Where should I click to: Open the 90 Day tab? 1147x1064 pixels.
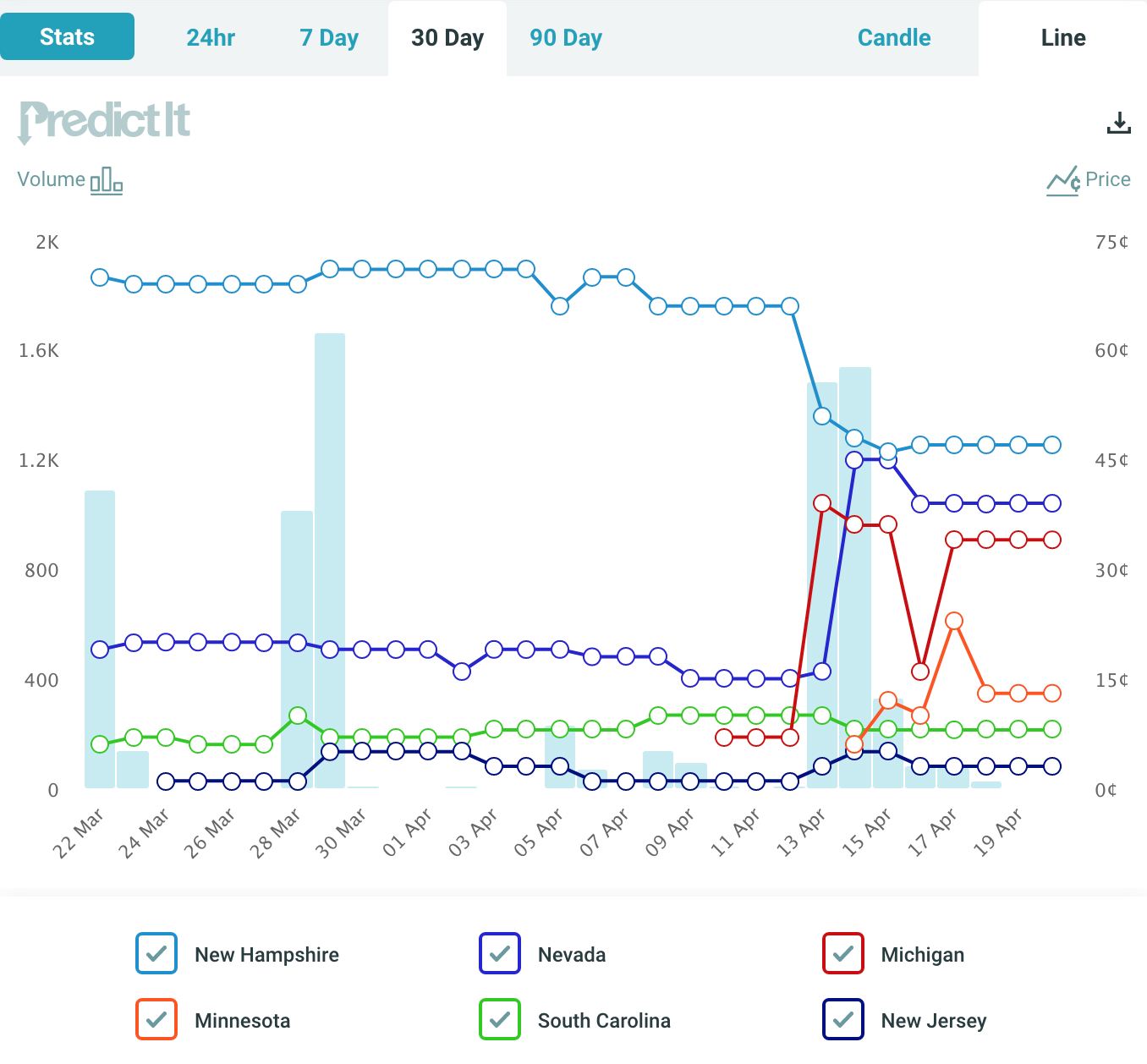click(566, 38)
